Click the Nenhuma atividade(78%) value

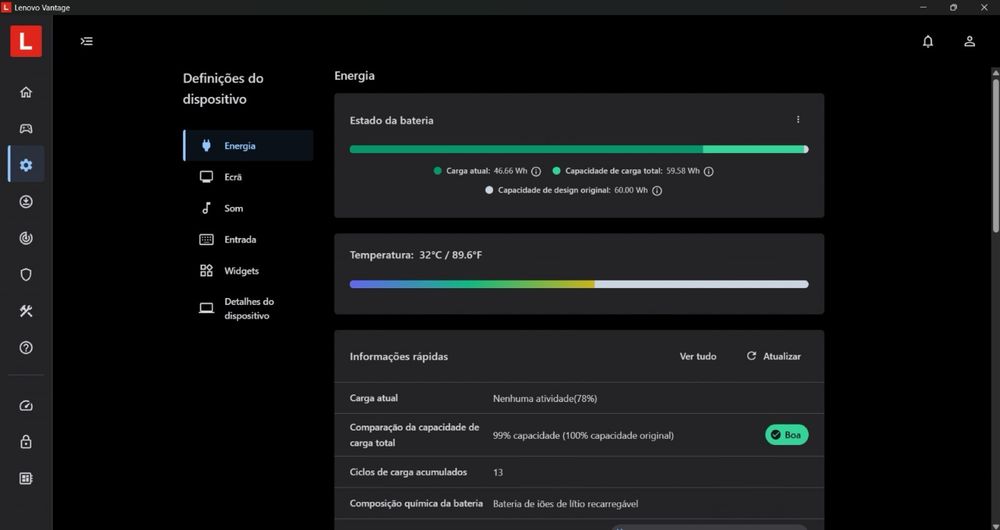point(545,399)
